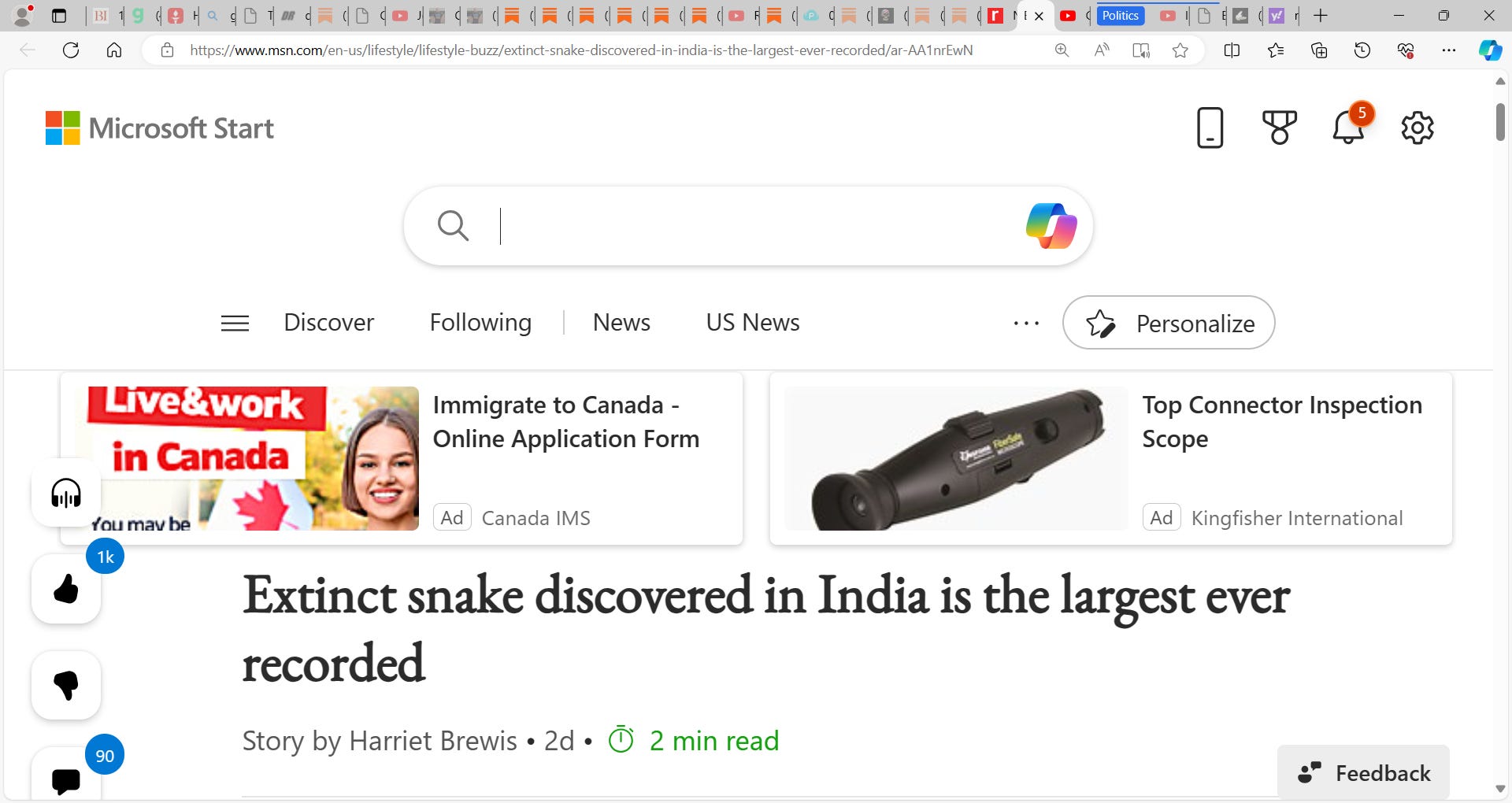View site information lock icon
Image resolution: width=1512 pixels, height=803 pixels.
[167, 50]
